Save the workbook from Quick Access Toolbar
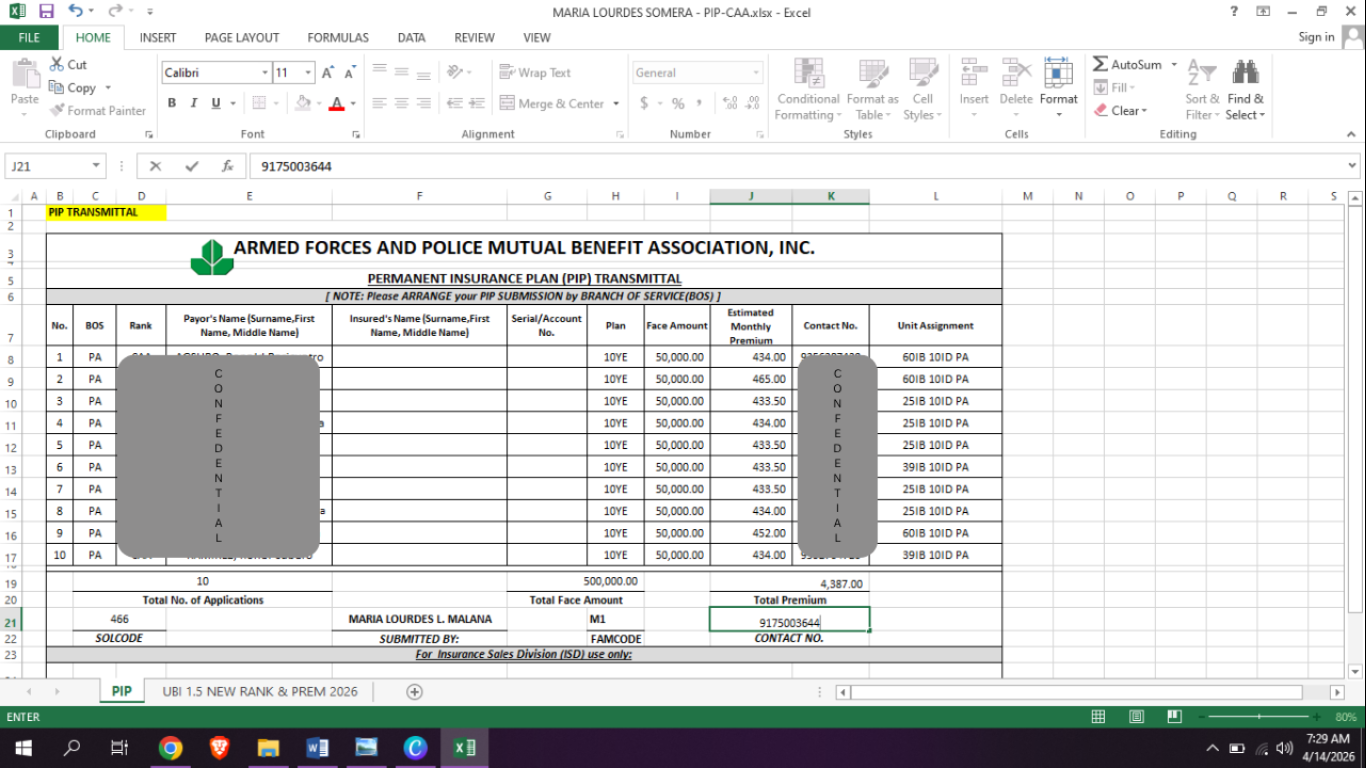This screenshot has width=1366, height=768. [46, 11]
